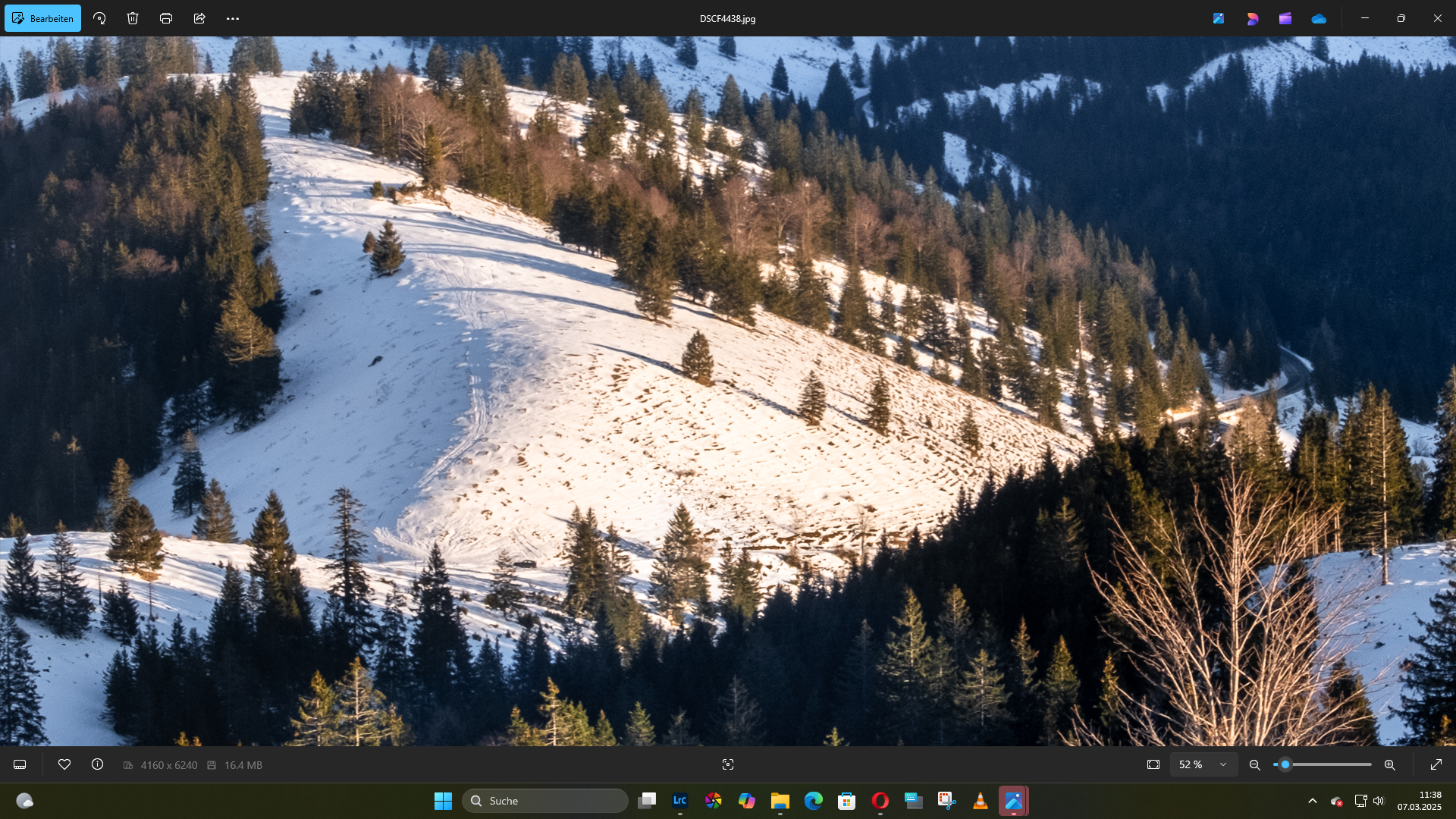Toggle the filmstrip view in bottom left
Screen dimensions: 1456x819
(x=20, y=764)
